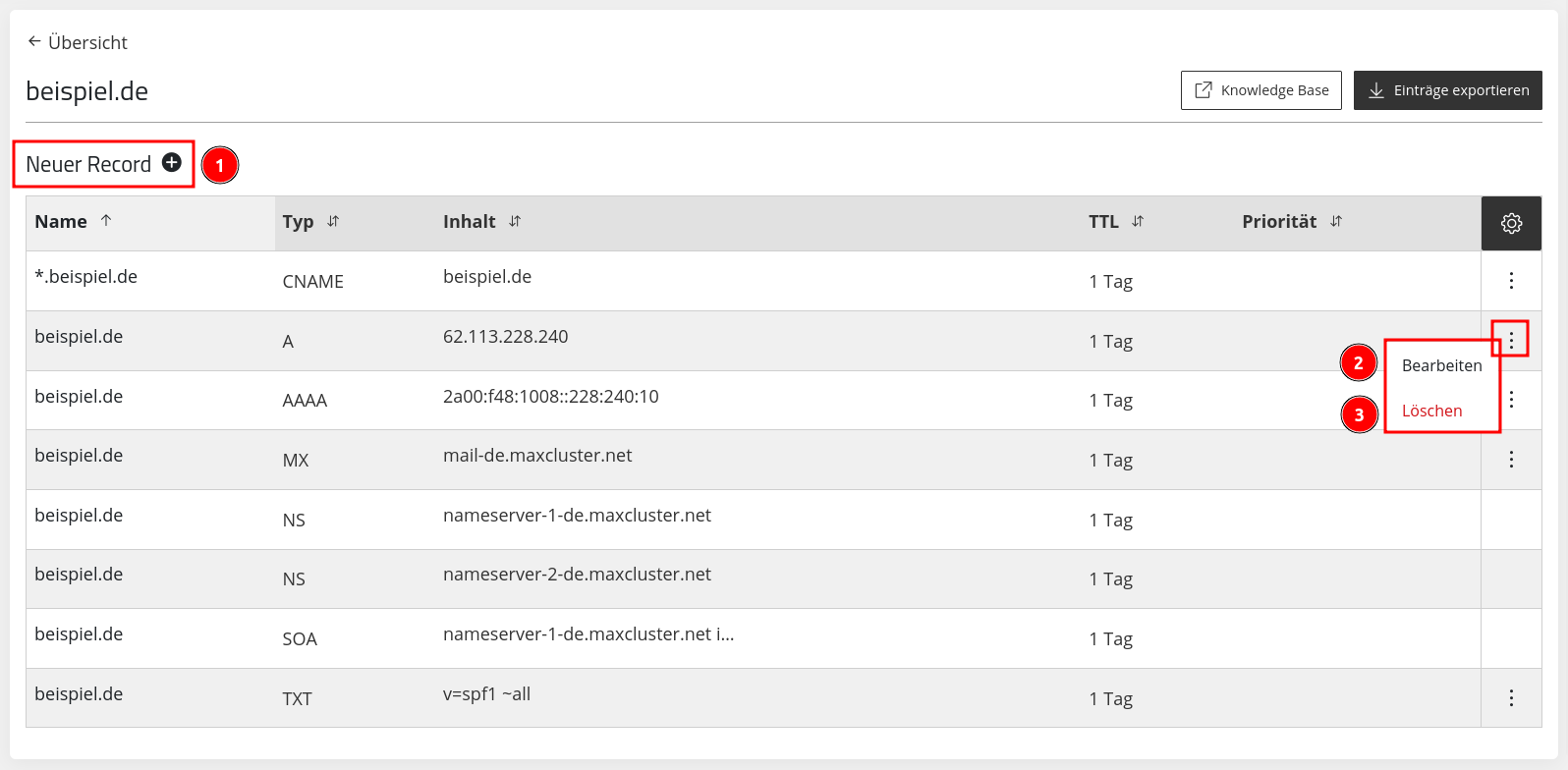The width and height of the screenshot is (1568, 770).
Task: Go back to Übersicht link
Action: pyautogui.click(x=87, y=42)
